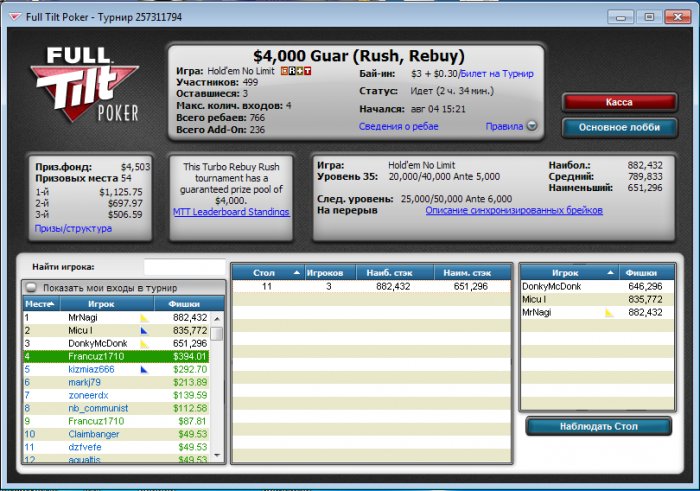The height and width of the screenshot is (491, 700).
Task: Sort tables by Игроков column
Action: point(330,273)
